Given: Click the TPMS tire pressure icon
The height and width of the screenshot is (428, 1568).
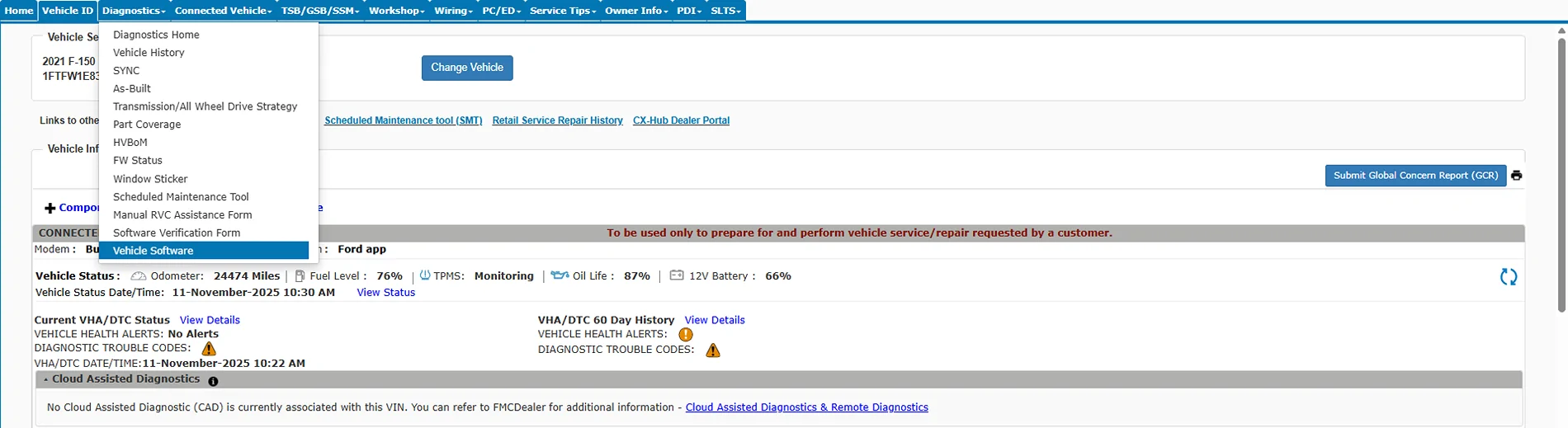Looking at the screenshot, I should [x=425, y=275].
